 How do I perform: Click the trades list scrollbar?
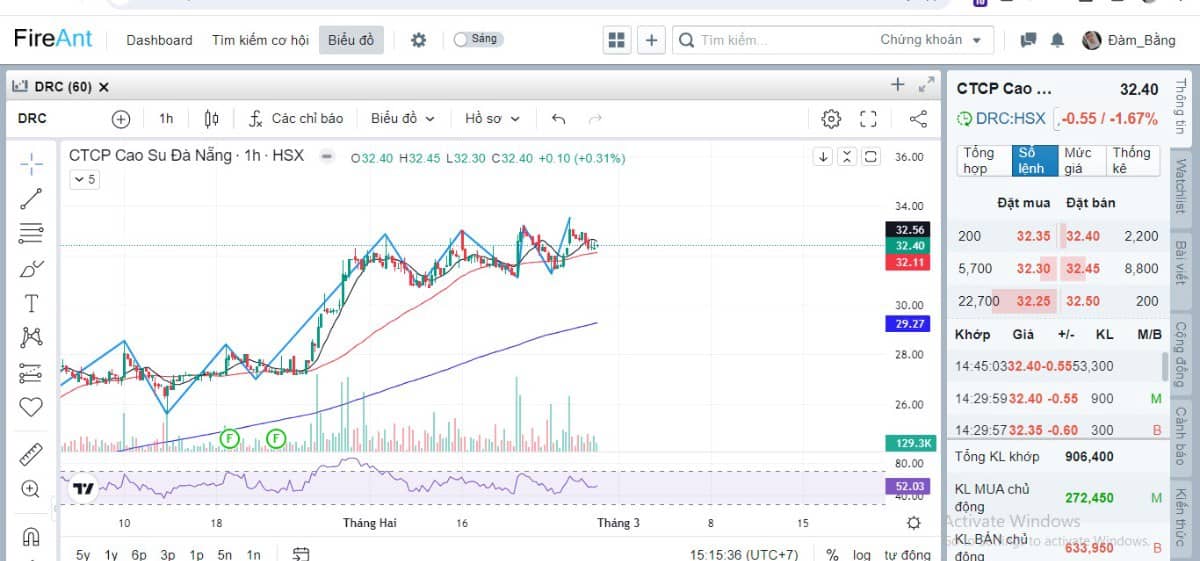pyautogui.click(x=1164, y=367)
